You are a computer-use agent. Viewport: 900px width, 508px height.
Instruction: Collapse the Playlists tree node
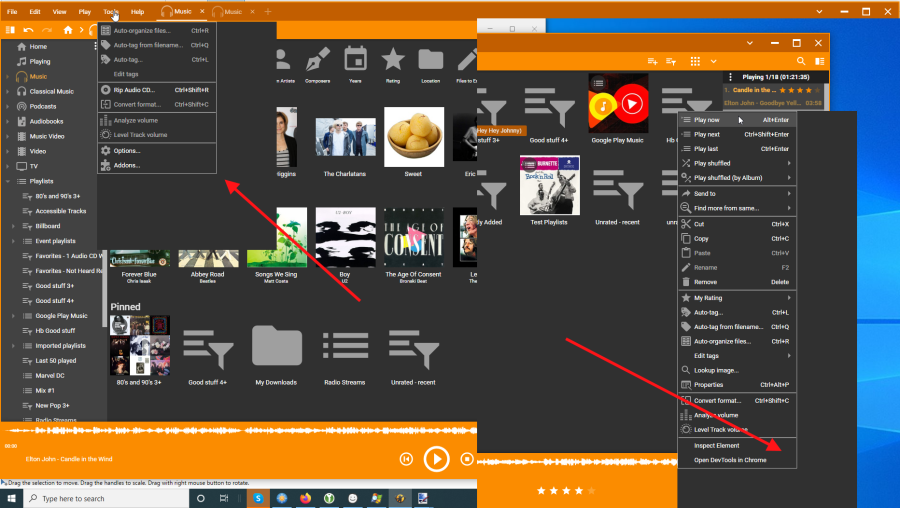[7, 182]
